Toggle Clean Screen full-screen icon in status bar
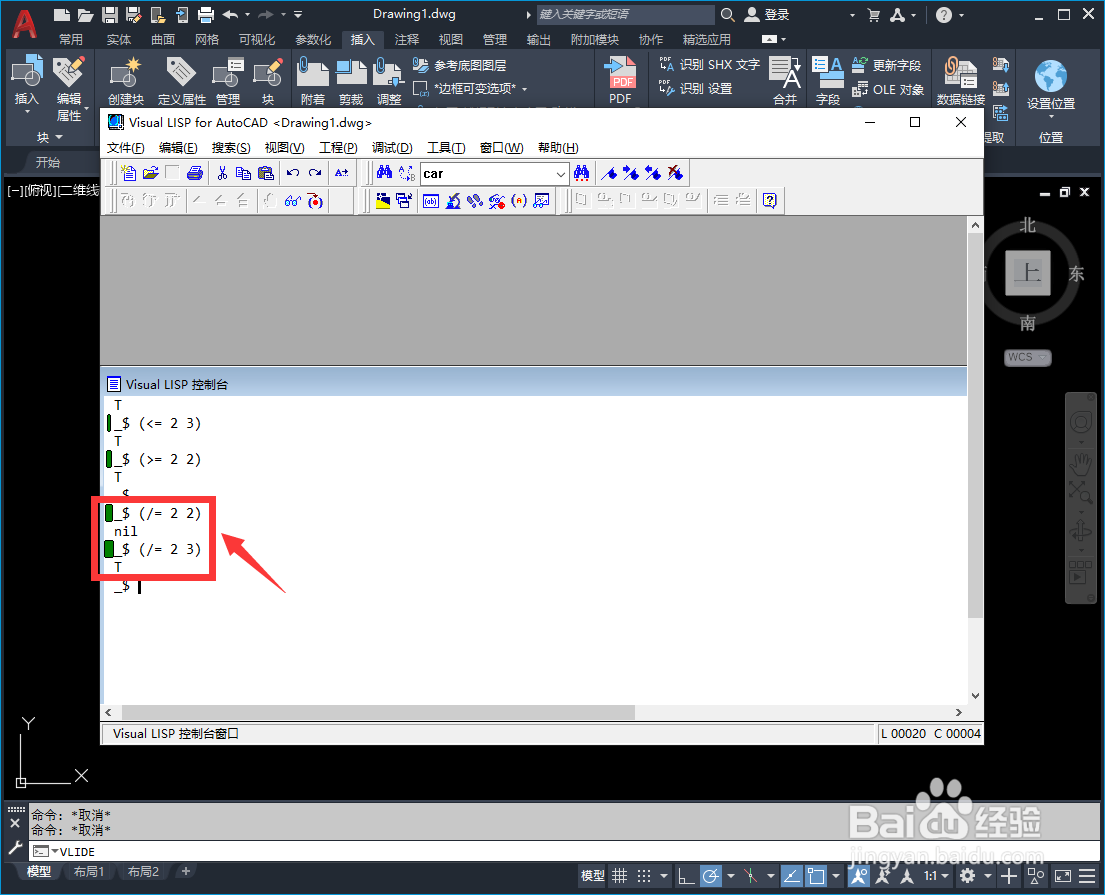Image resolution: width=1105 pixels, height=895 pixels. point(1062,876)
